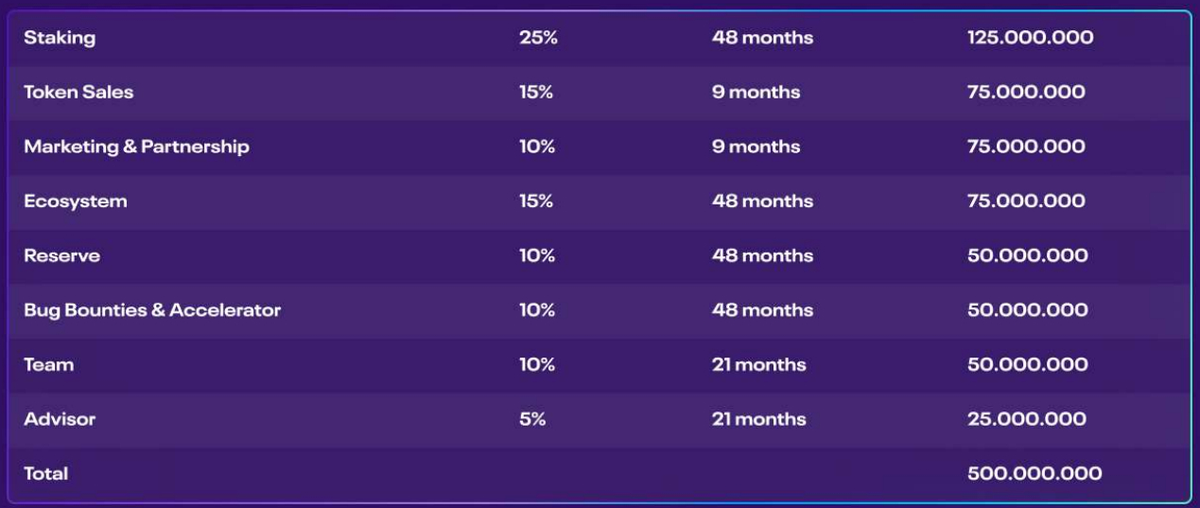The image size is (1200, 508).
Task: Select the Advisor row label
Action: pyautogui.click(x=60, y=419)
